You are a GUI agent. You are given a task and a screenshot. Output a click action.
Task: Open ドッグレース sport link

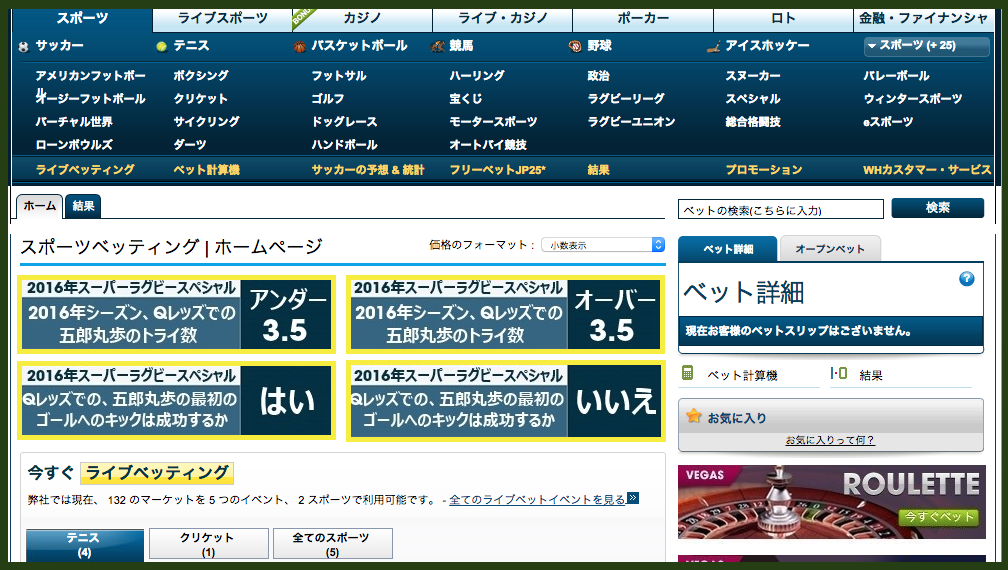(x=345, y=122)
